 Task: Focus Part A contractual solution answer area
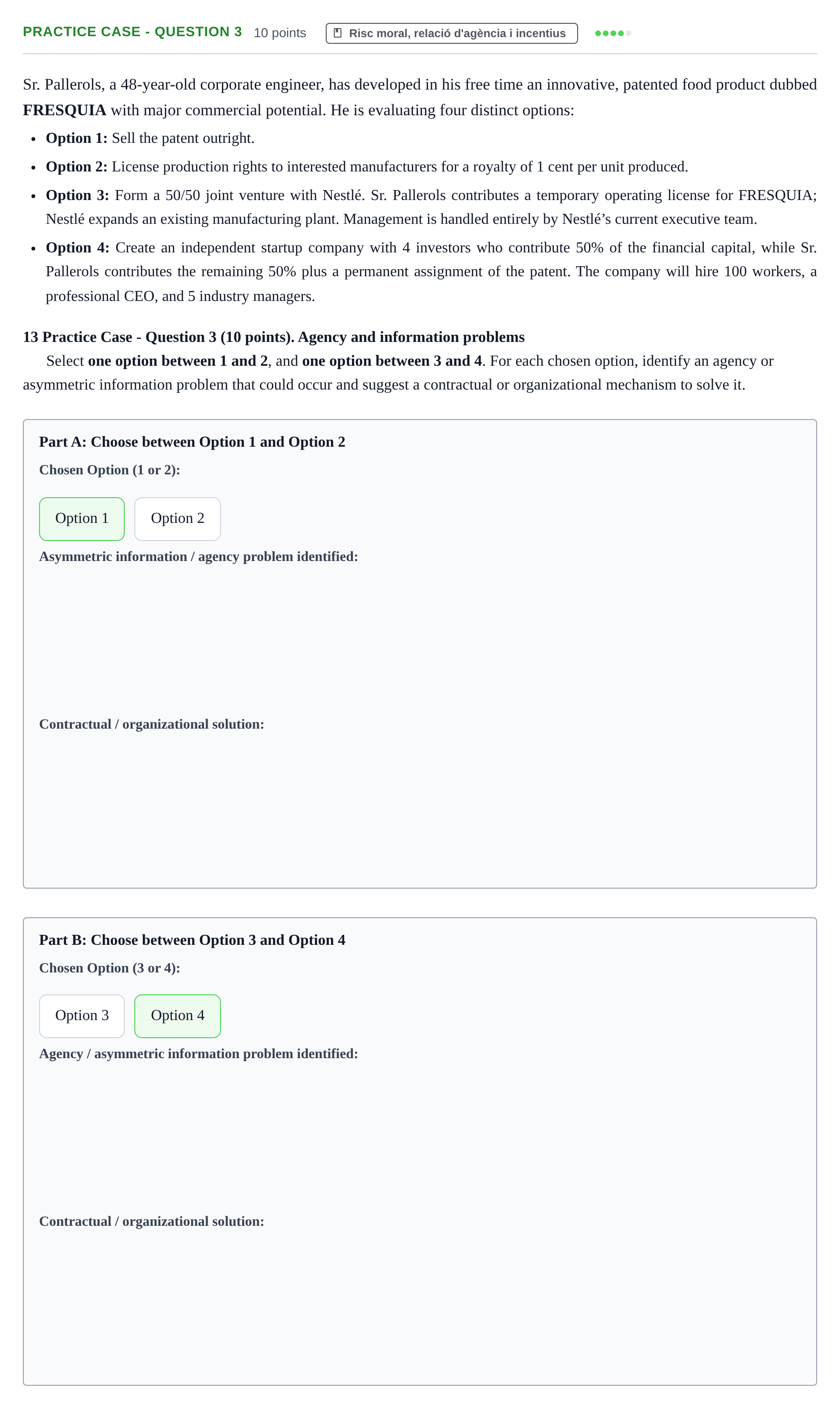420,803
